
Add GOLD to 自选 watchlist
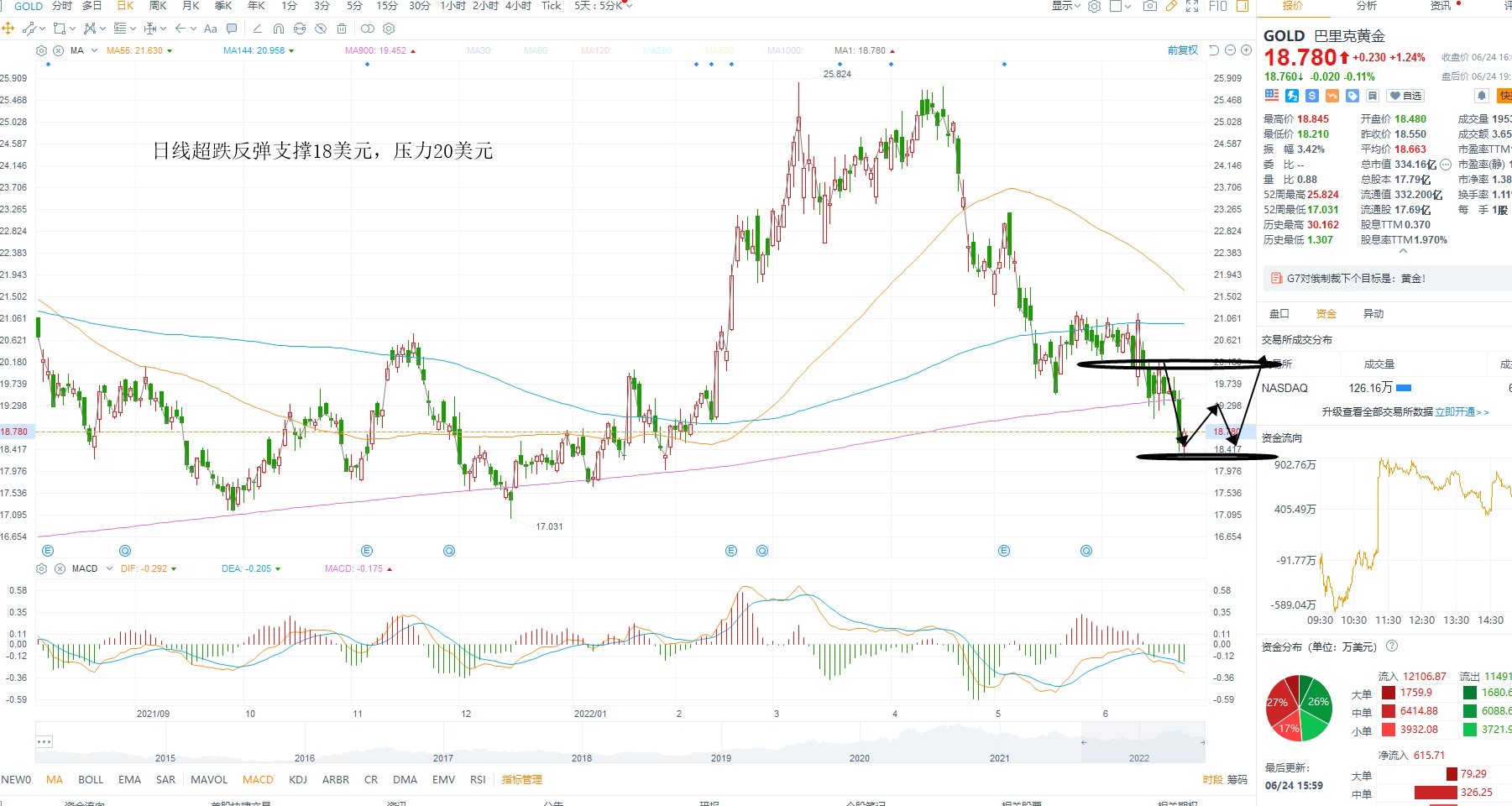point(1405,96)
